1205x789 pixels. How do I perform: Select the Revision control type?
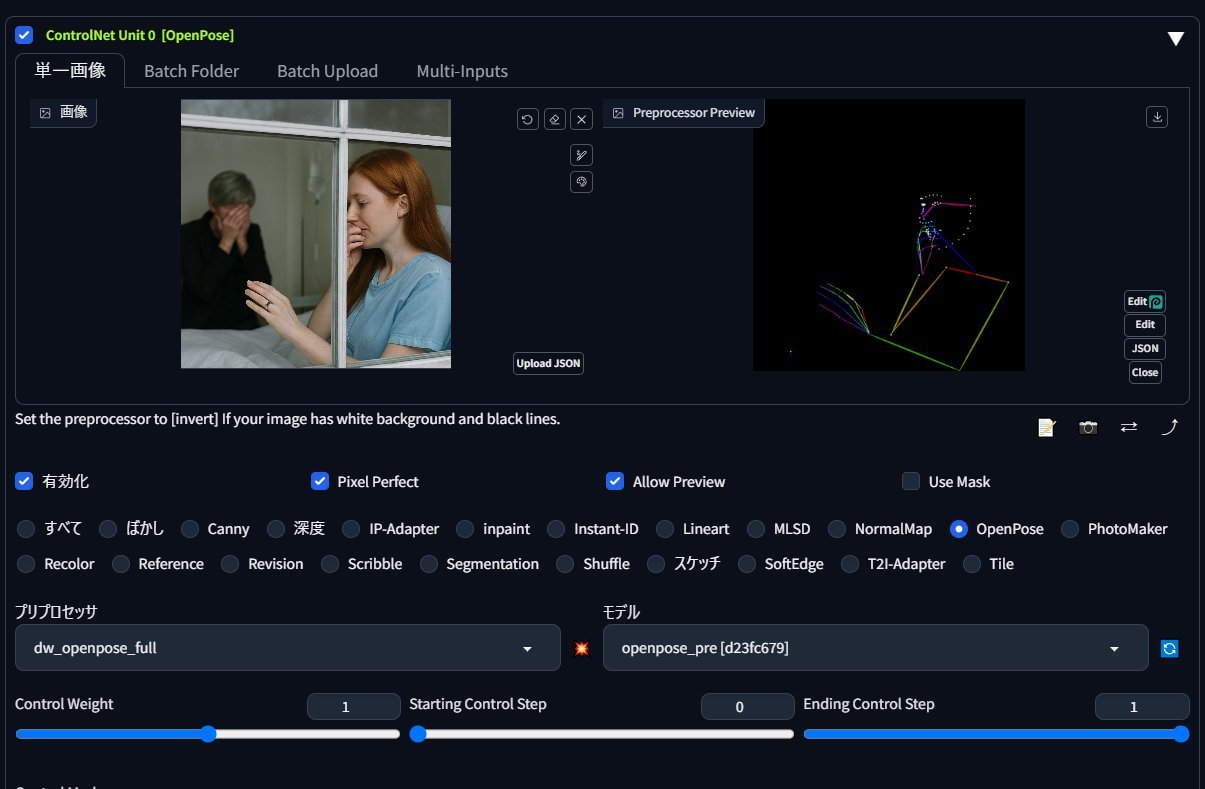(x=230, y=564)
